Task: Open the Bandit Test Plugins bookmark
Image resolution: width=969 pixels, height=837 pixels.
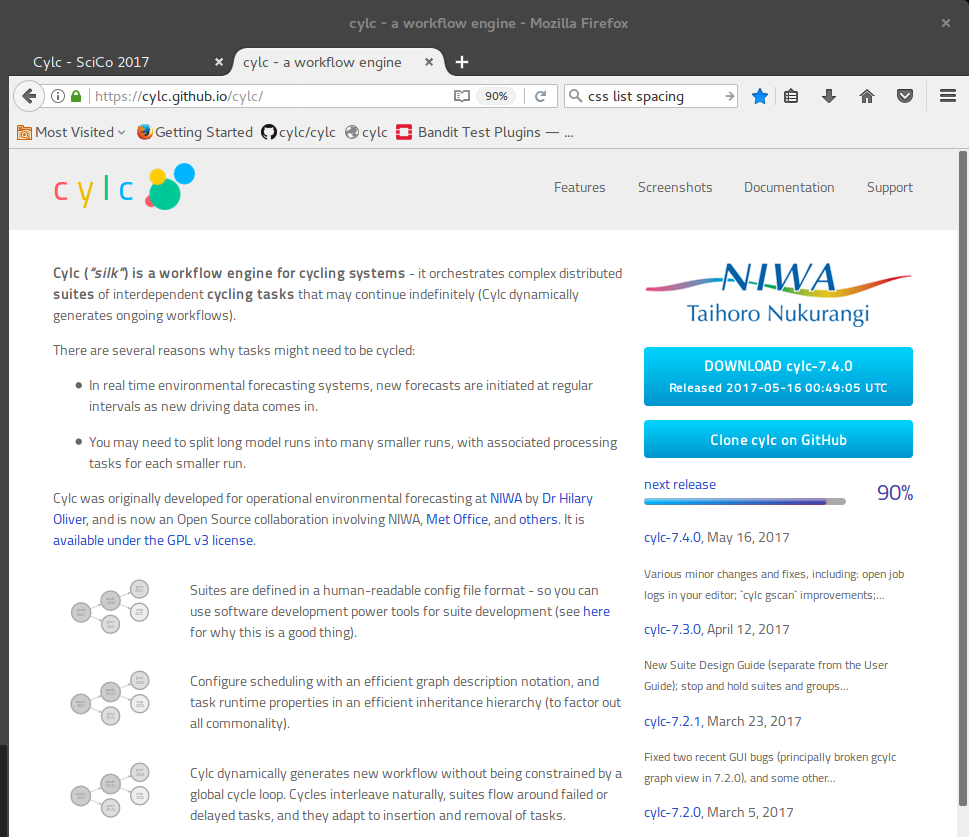Action: 484,132
